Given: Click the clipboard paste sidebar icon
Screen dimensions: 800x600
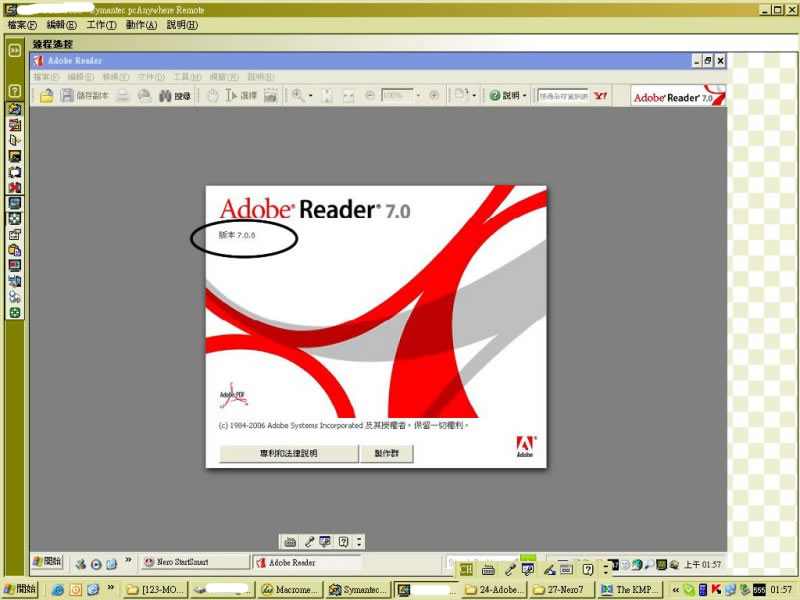Looking at the screenshot, I should click(x=15, y=251).
